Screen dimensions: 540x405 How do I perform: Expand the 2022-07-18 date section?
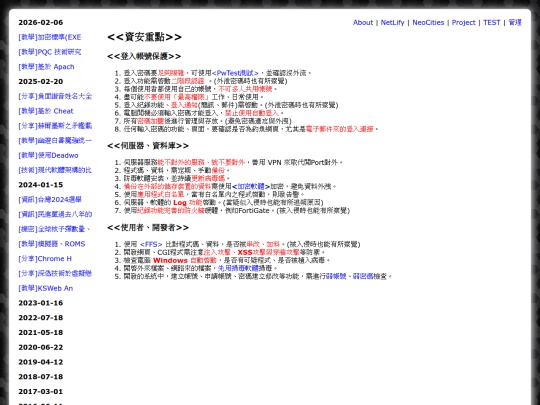point(41,318)
